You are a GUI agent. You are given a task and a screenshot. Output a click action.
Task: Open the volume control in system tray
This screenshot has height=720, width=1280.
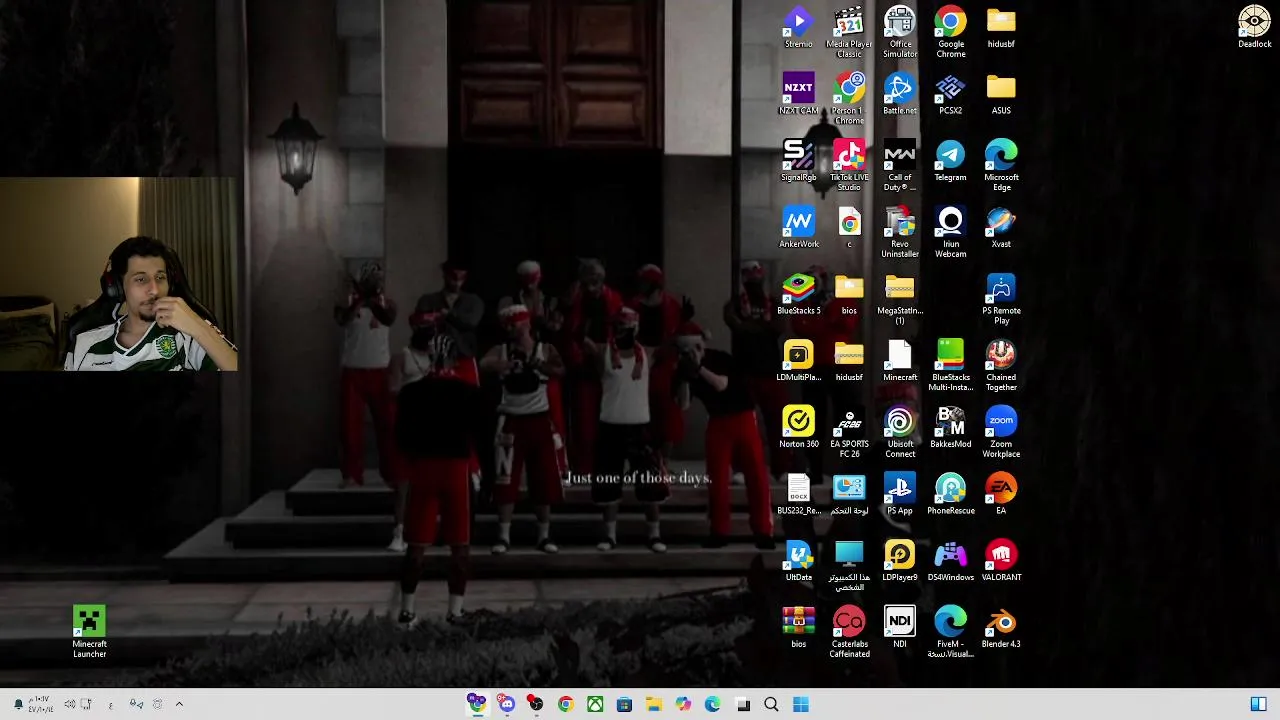70,704
